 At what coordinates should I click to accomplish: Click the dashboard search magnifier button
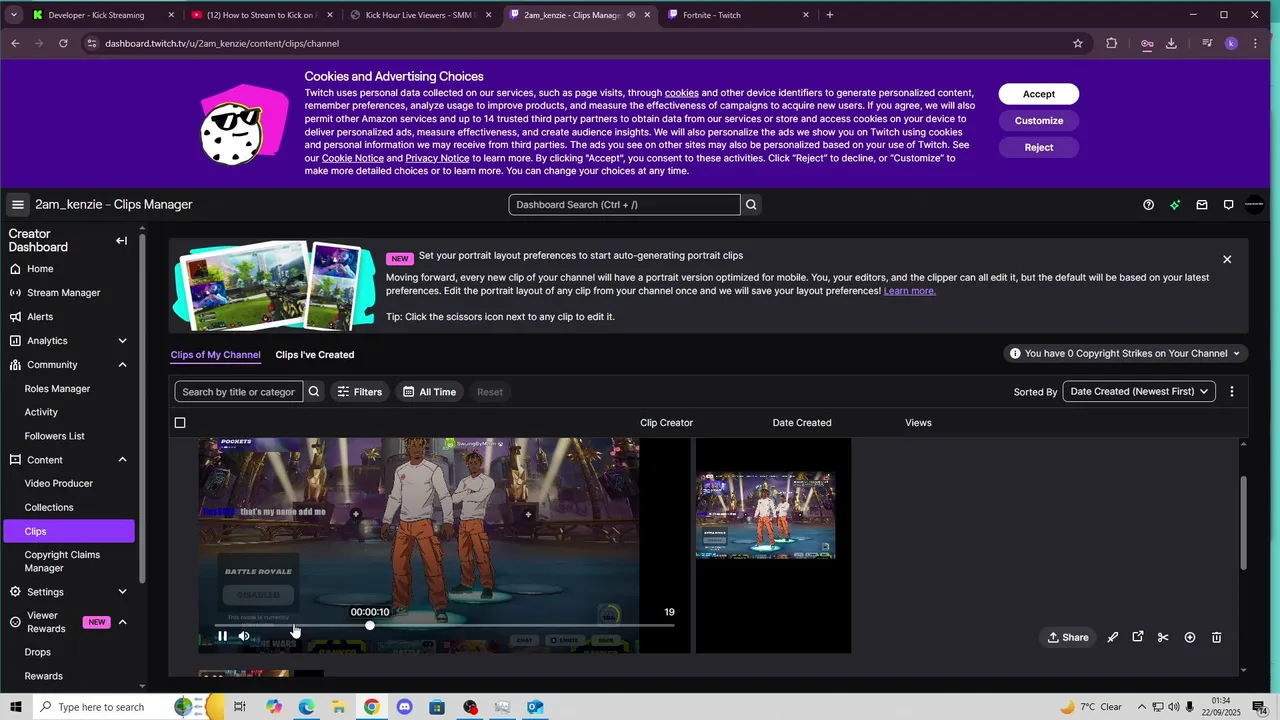pyautogui.click(x=751, y=205)
